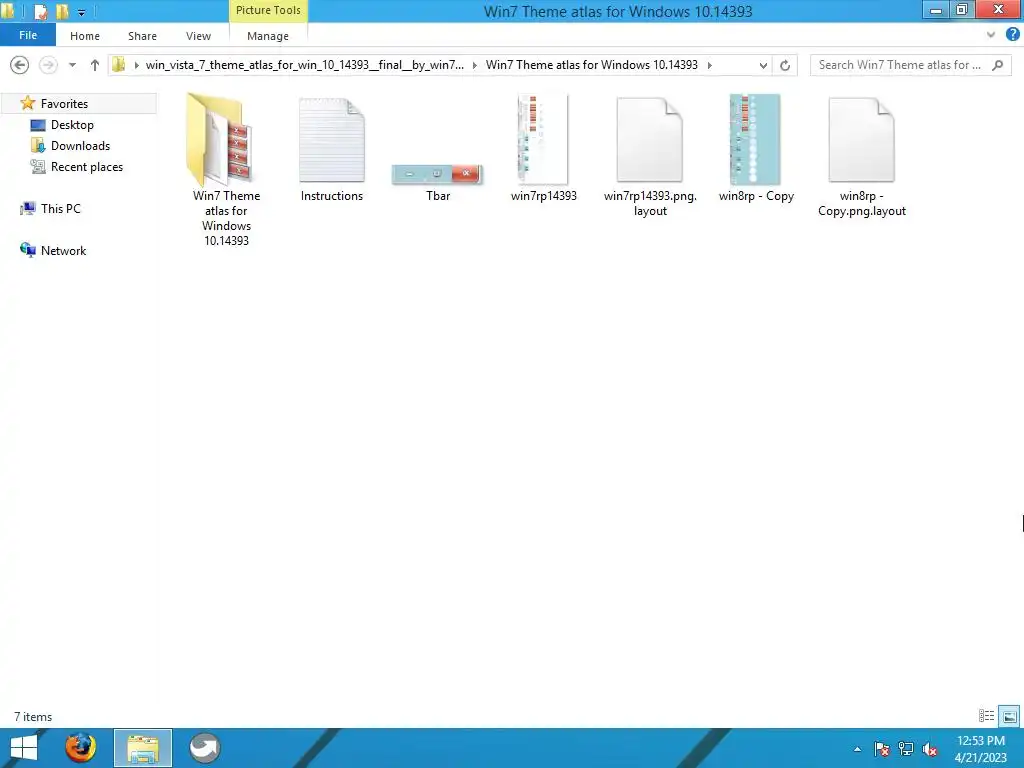Refresh the current folder view
The height and width of the screenshot is (768, 1024).
(x=785, y=65)
